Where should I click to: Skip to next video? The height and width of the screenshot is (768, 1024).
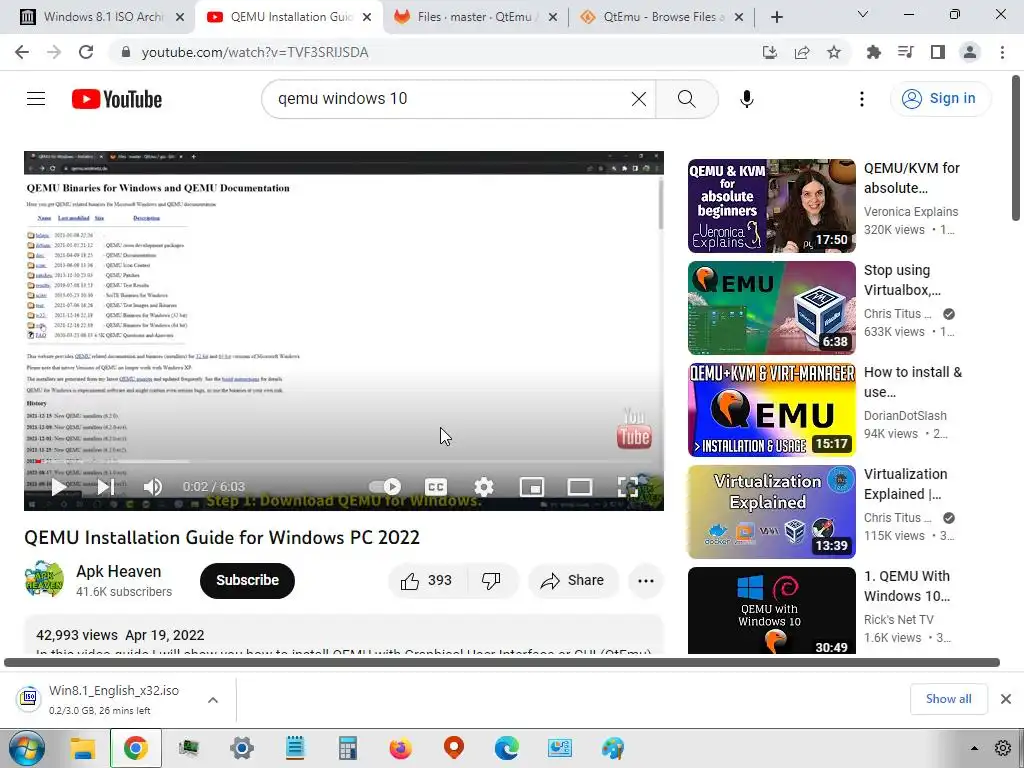(105, 487)
